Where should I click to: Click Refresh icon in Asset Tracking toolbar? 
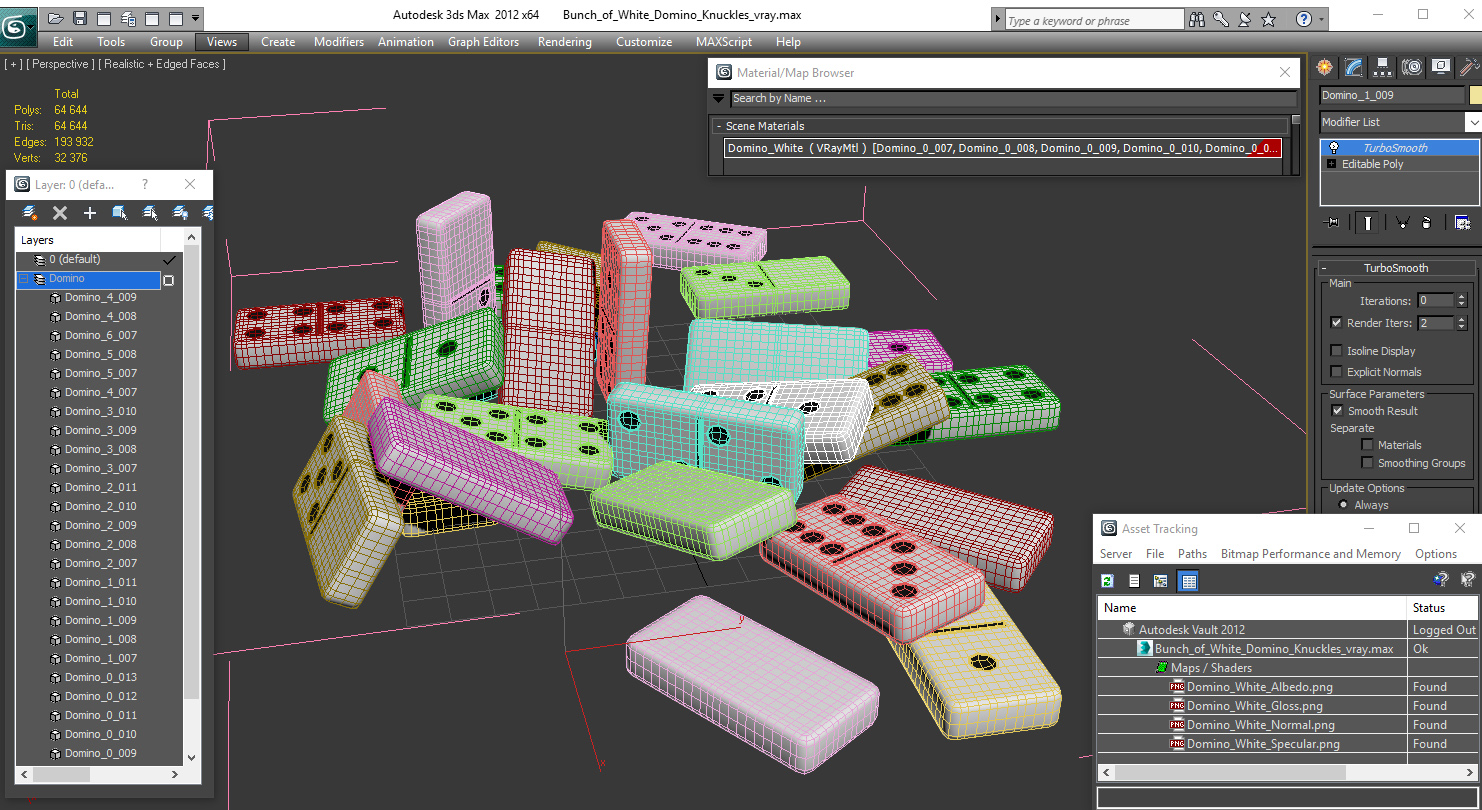point(1108,581)
